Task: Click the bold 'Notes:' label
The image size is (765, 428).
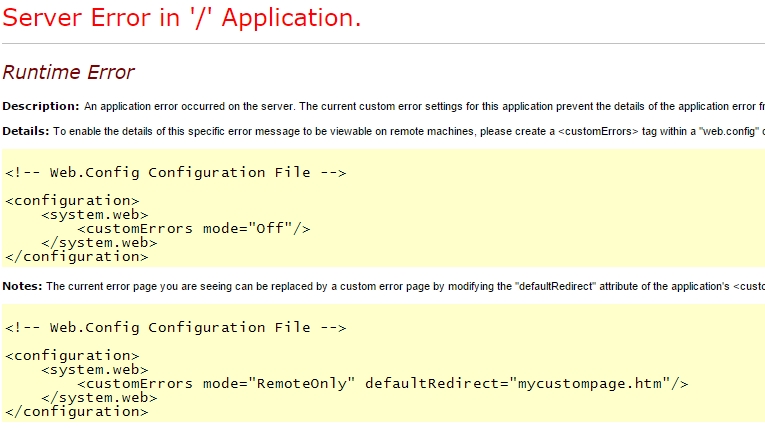Action: point(23,286)
